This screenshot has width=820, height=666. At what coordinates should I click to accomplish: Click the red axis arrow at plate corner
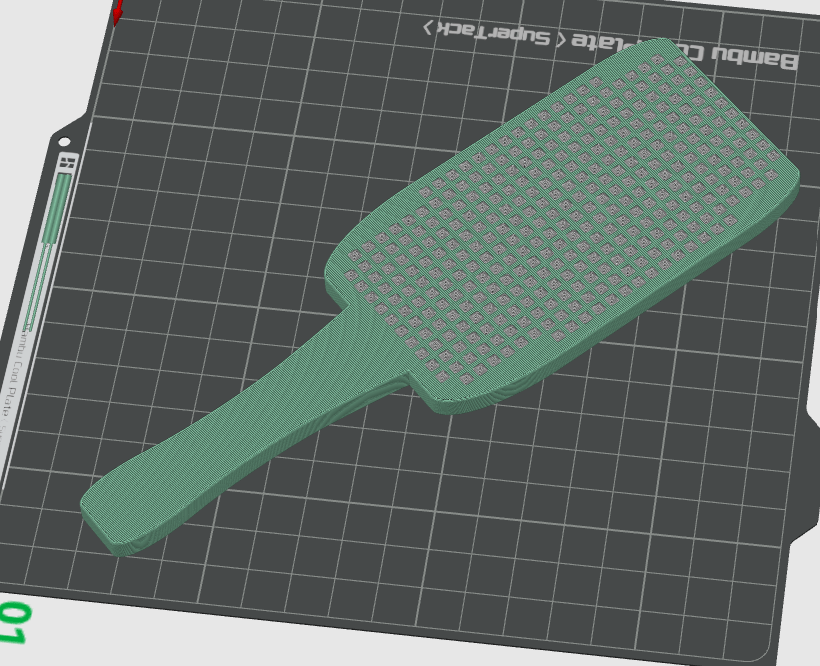[118, 12]
